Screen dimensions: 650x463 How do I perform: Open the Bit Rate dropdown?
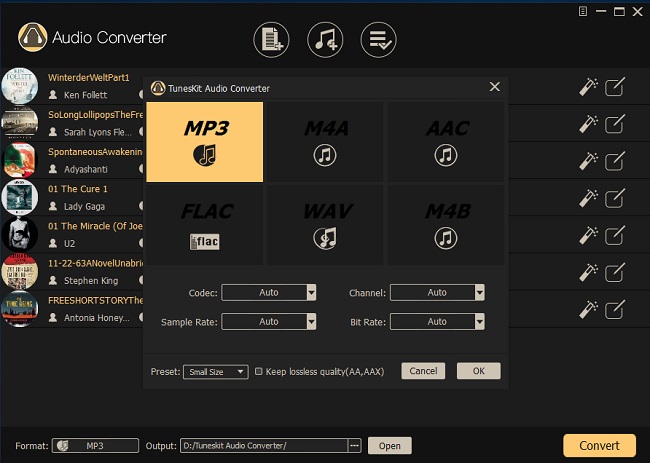[x=480, y=322]
